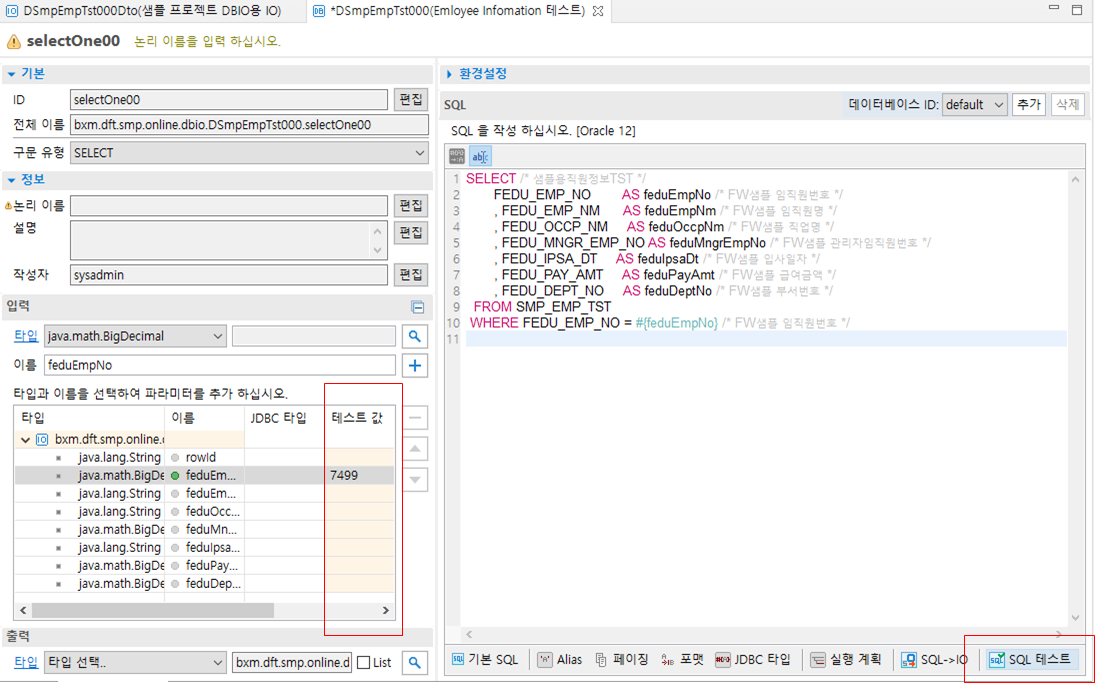The width and height of the screenshot is (1095, 683).
Task: Convert SQL with the SQL->IO icon
Action: click(x=934, y=659)
